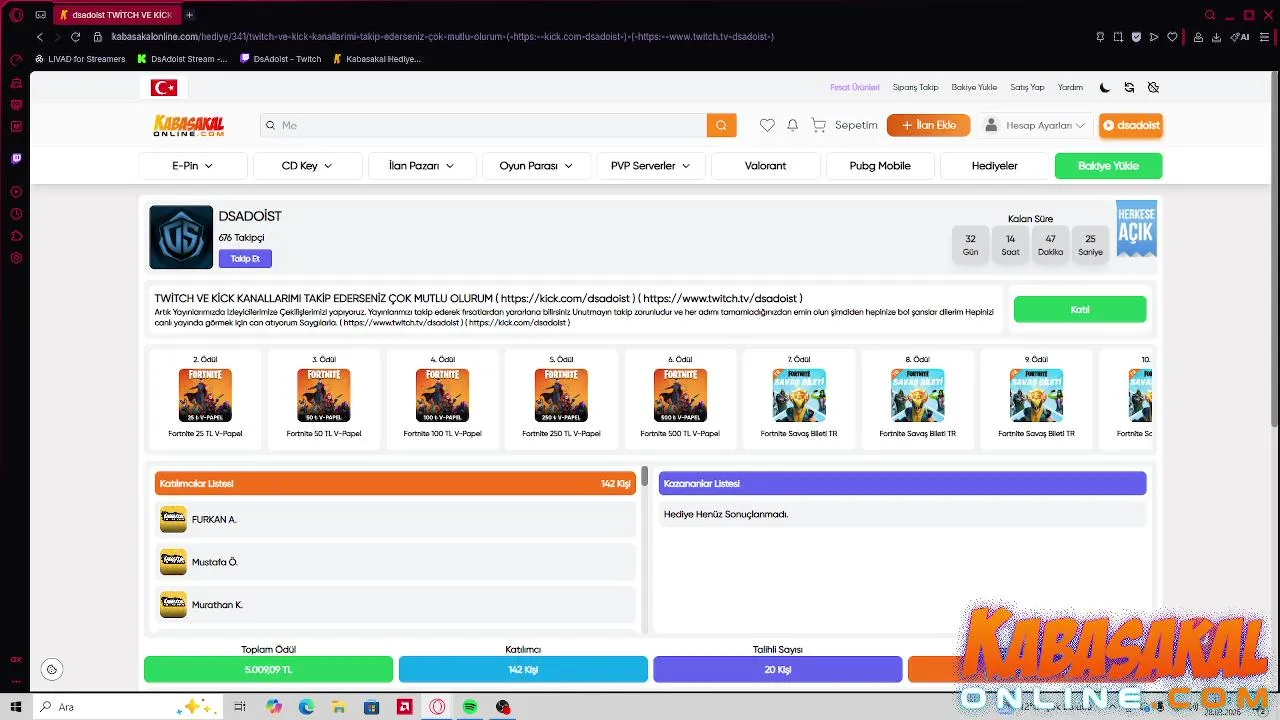Open the Pubg Mobile category
This screenshot has width=1280, height=720.
coord(880,166)
